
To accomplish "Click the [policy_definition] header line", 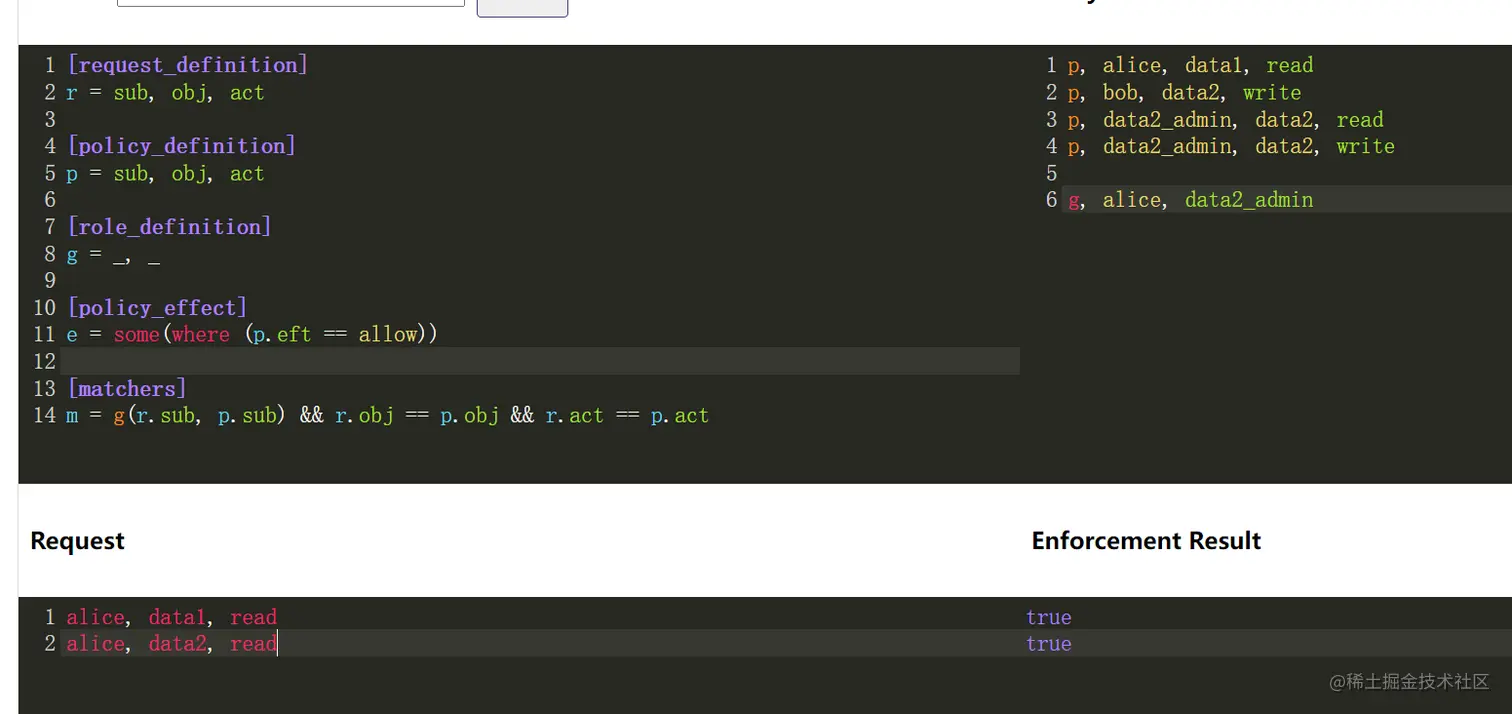I will click(181, 147).
